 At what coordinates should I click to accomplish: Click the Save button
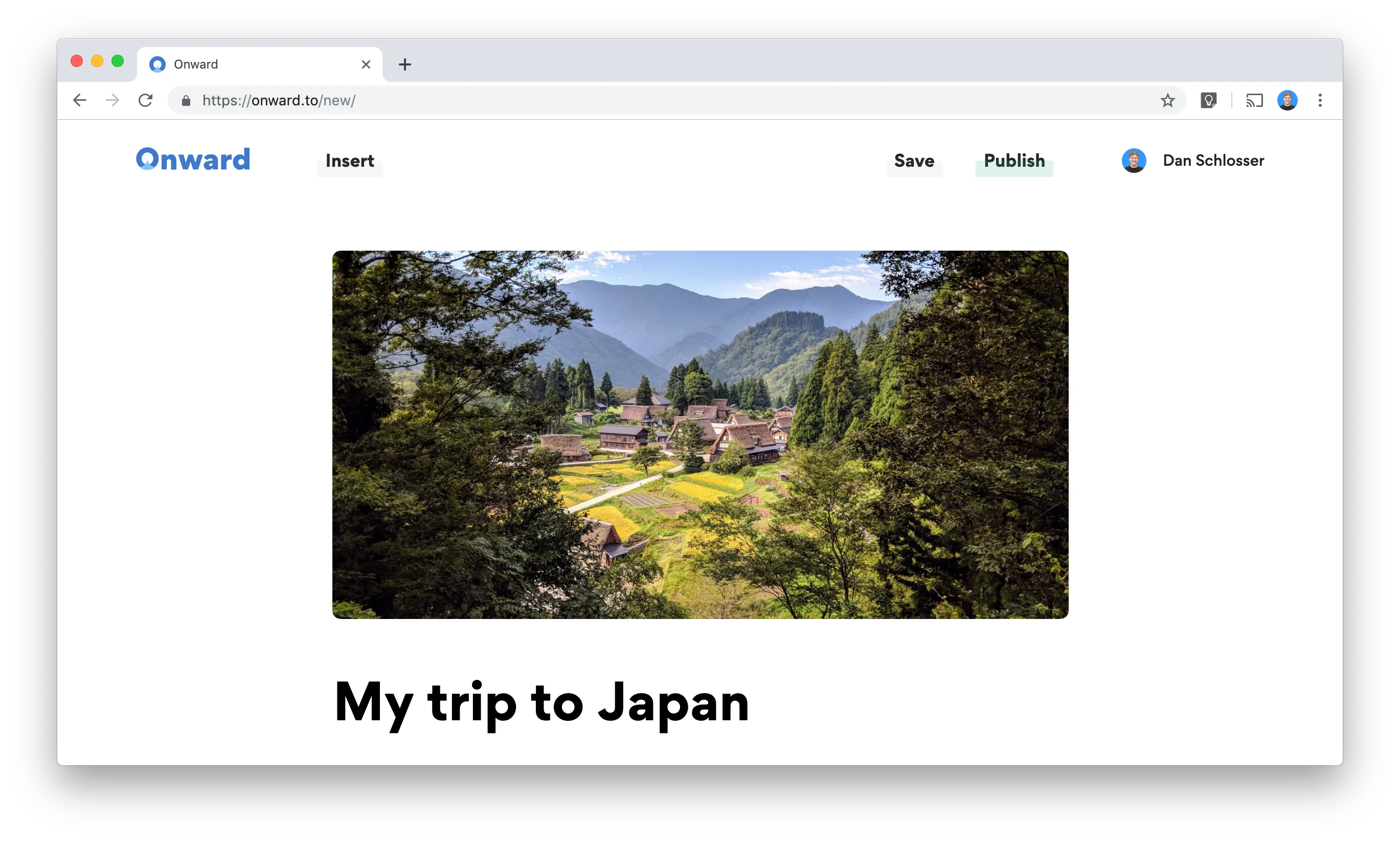[x=914, y=161]
